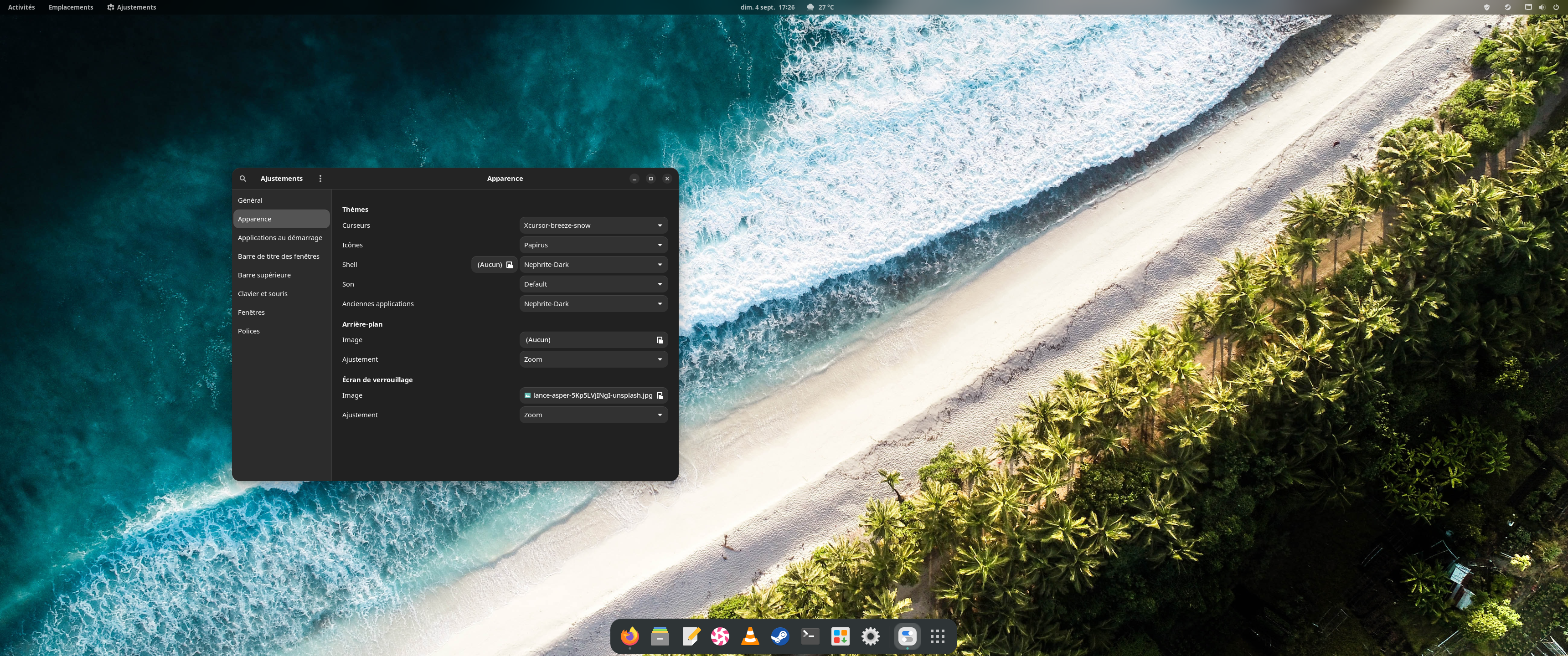1568x656 pixels.
Task: Open the three-dot menu in Ajustements header
Action: tap(320, 178)
